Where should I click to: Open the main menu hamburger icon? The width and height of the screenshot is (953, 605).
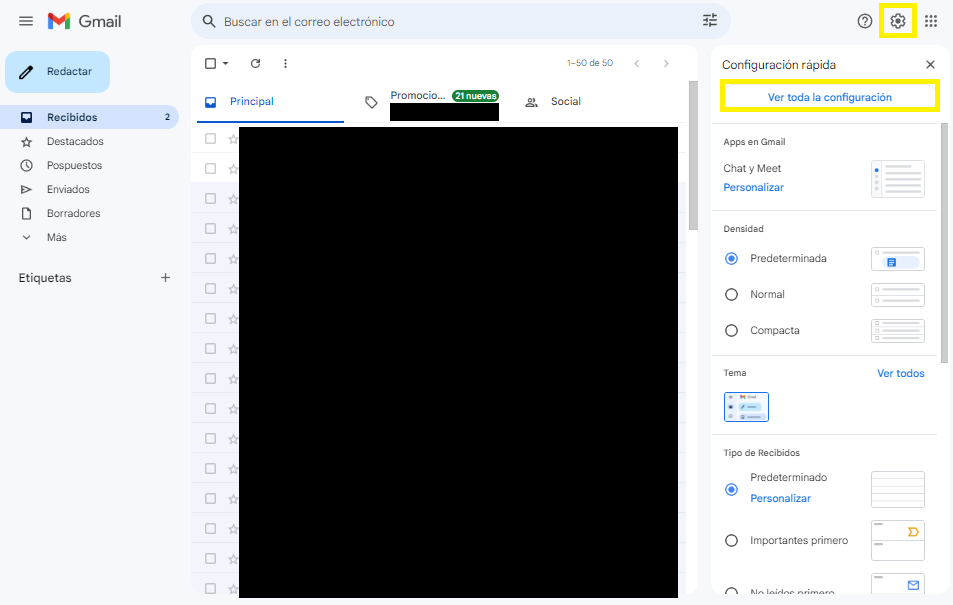26,21
